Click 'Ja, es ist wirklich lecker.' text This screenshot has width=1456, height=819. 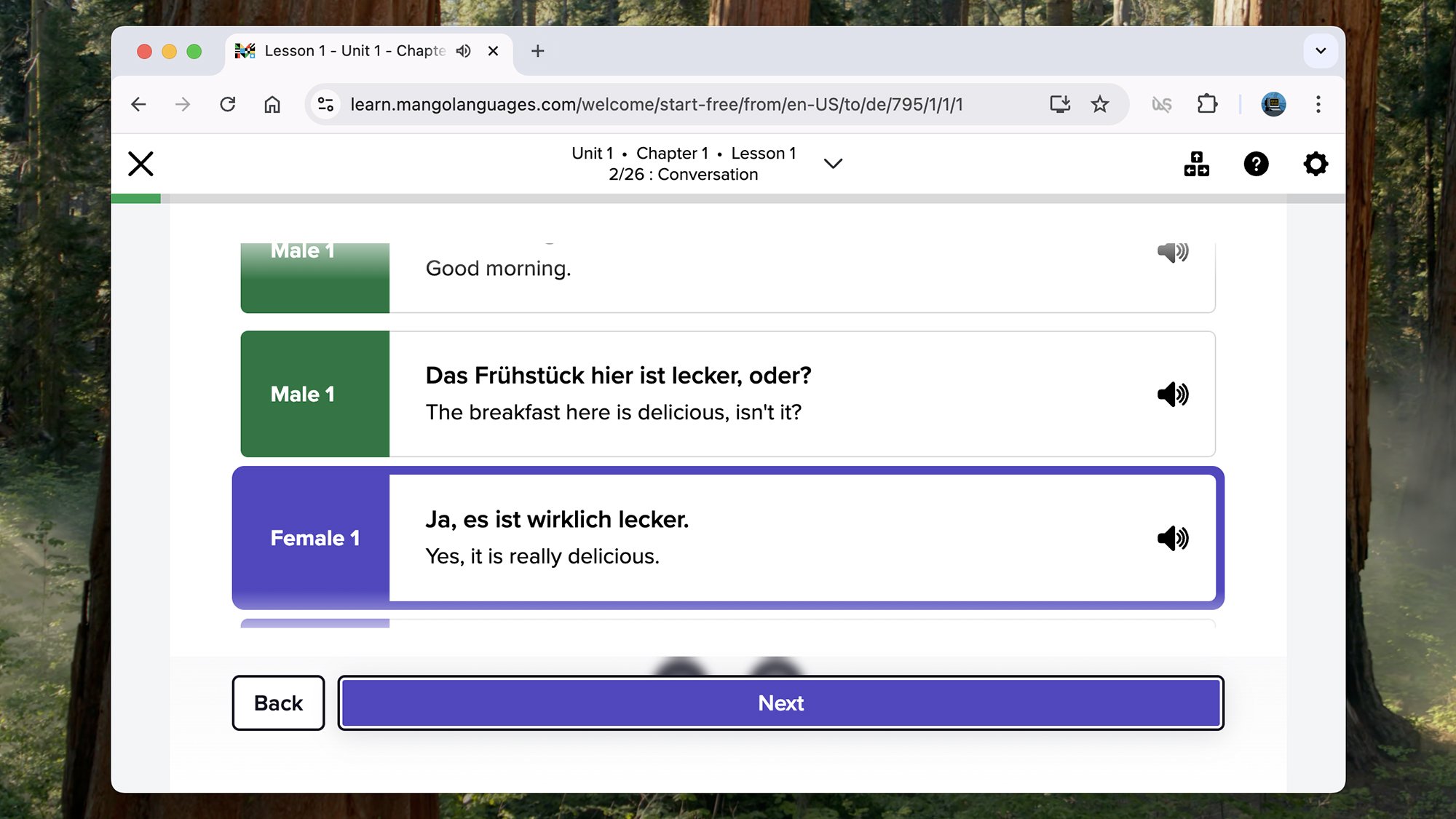click(x=557, y=519)
